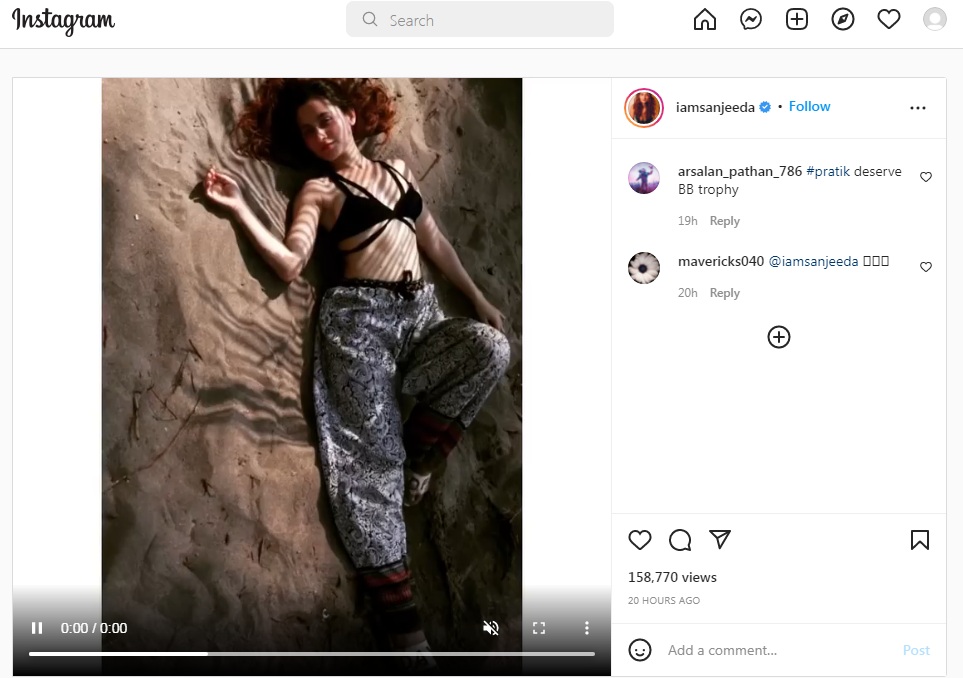
Task: Click the Search input field
Action: click(480, 20)
